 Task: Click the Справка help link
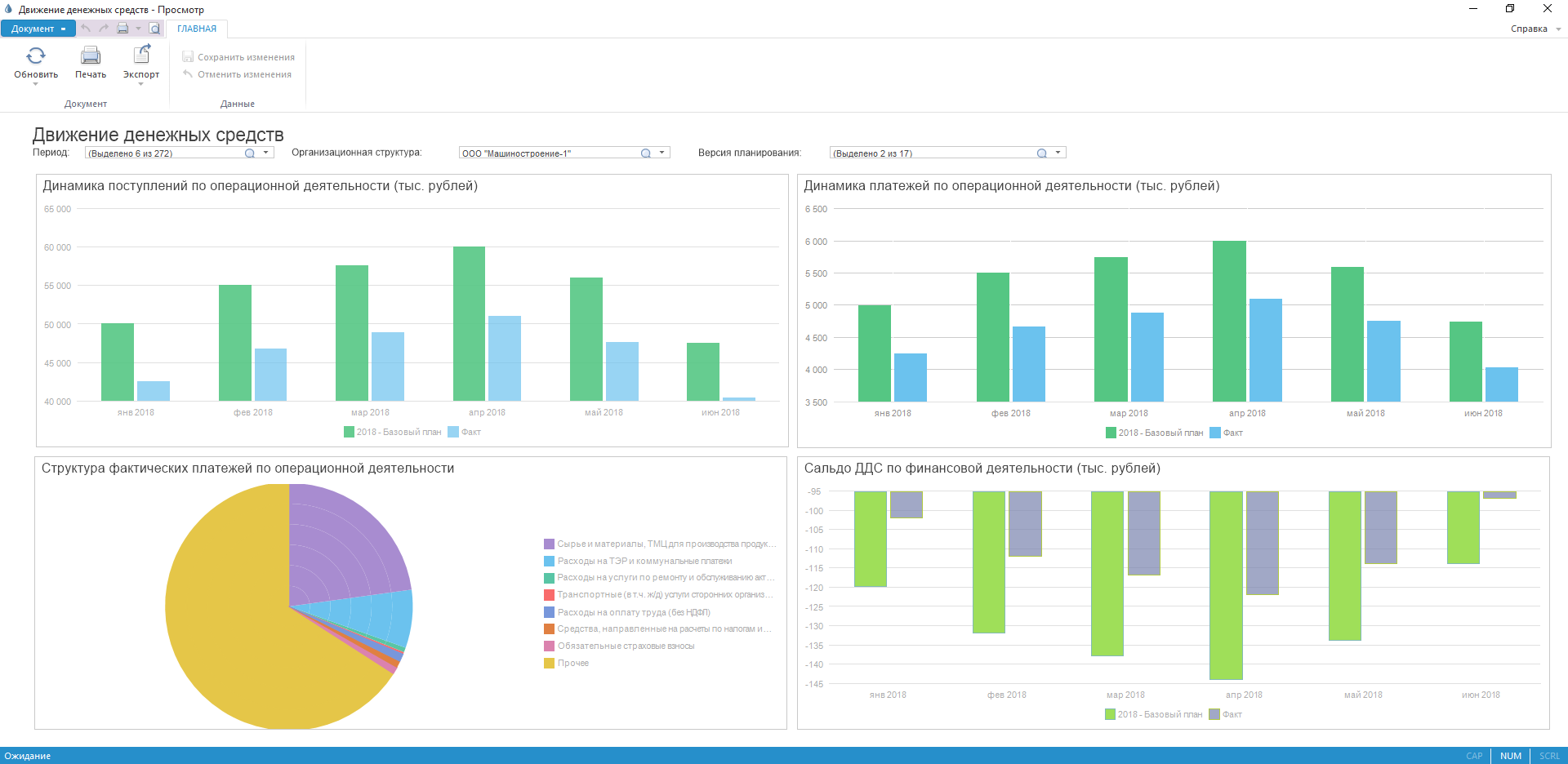[x=1529, y=29]
